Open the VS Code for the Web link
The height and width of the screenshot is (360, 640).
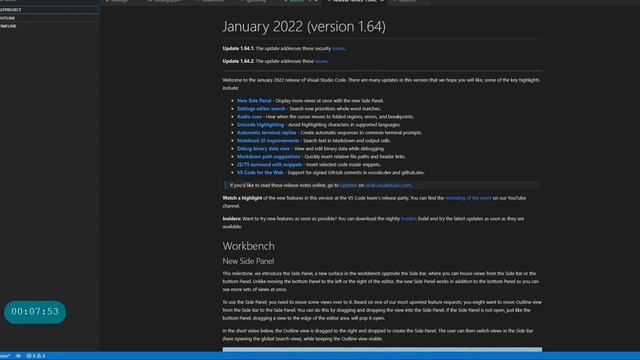tap(260, 172)
